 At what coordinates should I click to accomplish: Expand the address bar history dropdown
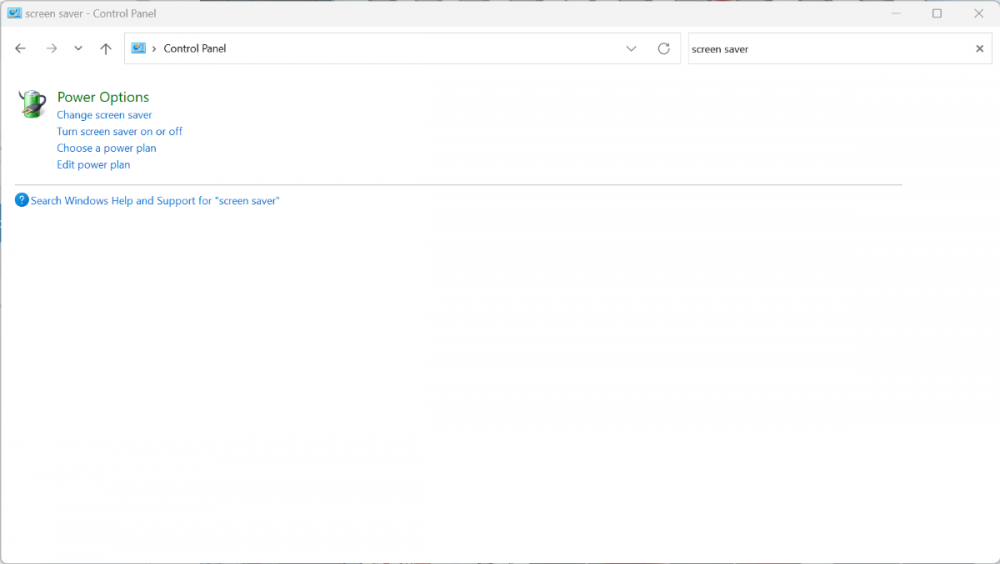[631, 48]
